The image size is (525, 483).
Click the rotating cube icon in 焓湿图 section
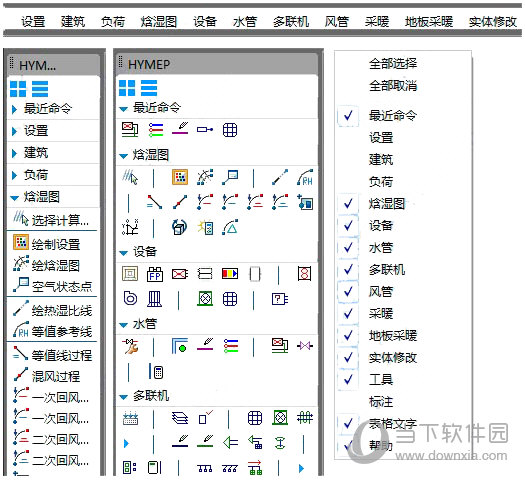[x=179, y=228]
